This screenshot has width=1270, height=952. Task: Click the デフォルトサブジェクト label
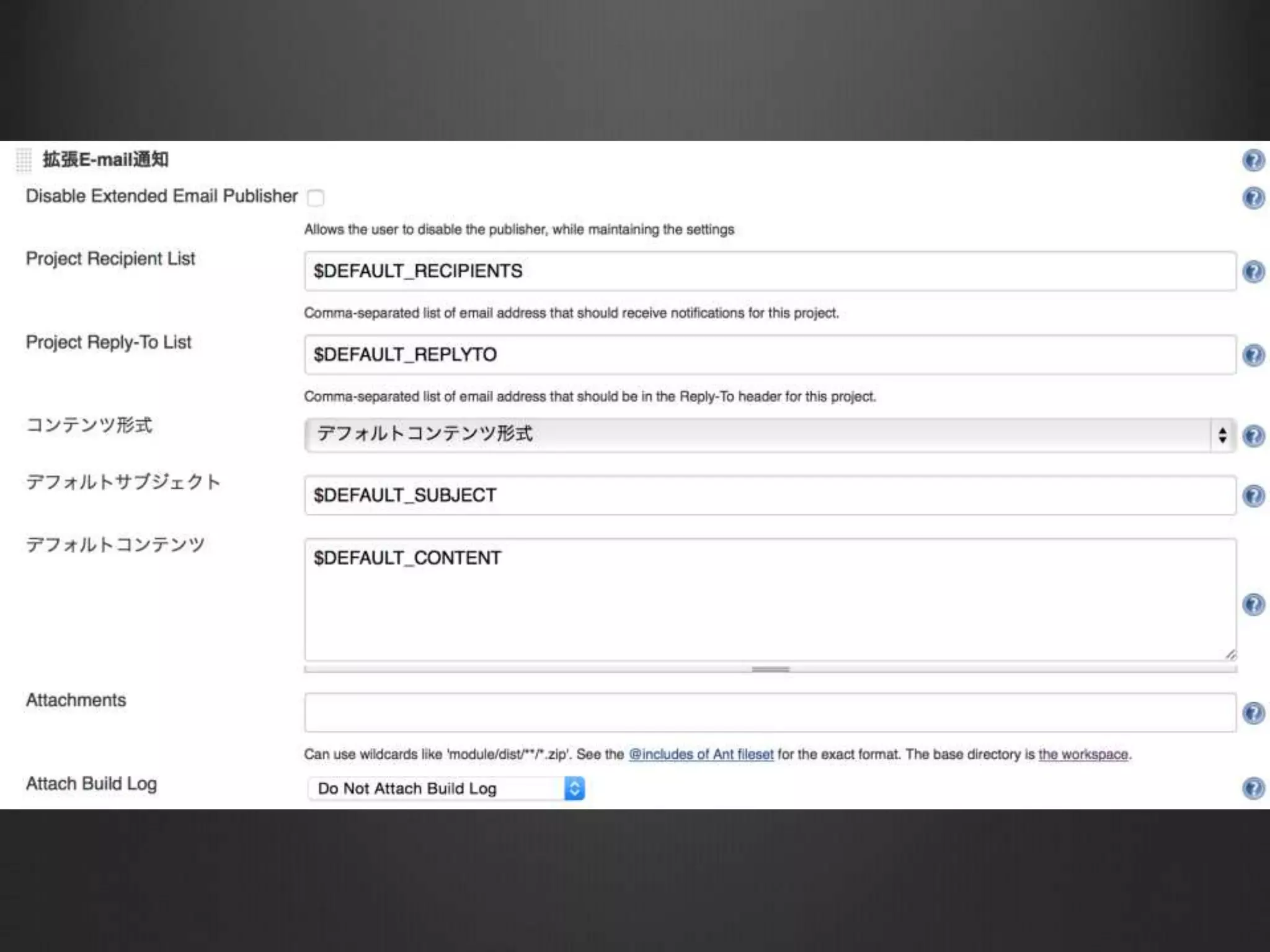pos(123,482)
